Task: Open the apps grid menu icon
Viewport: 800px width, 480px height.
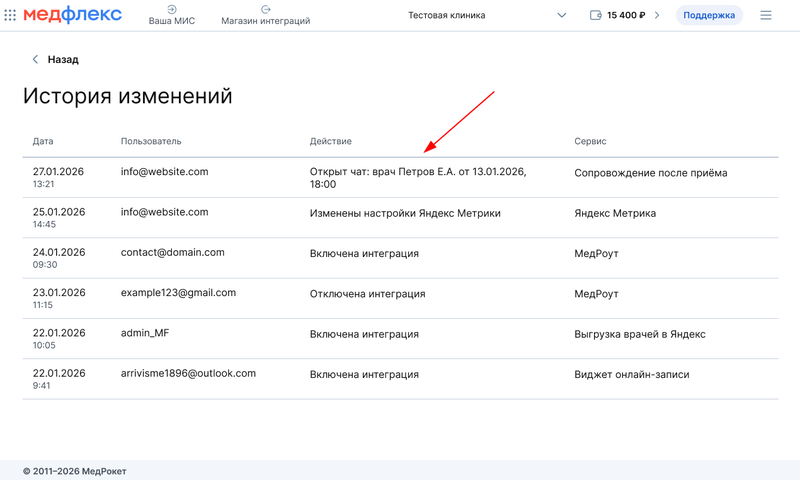Action: click(x=10, y=15)
